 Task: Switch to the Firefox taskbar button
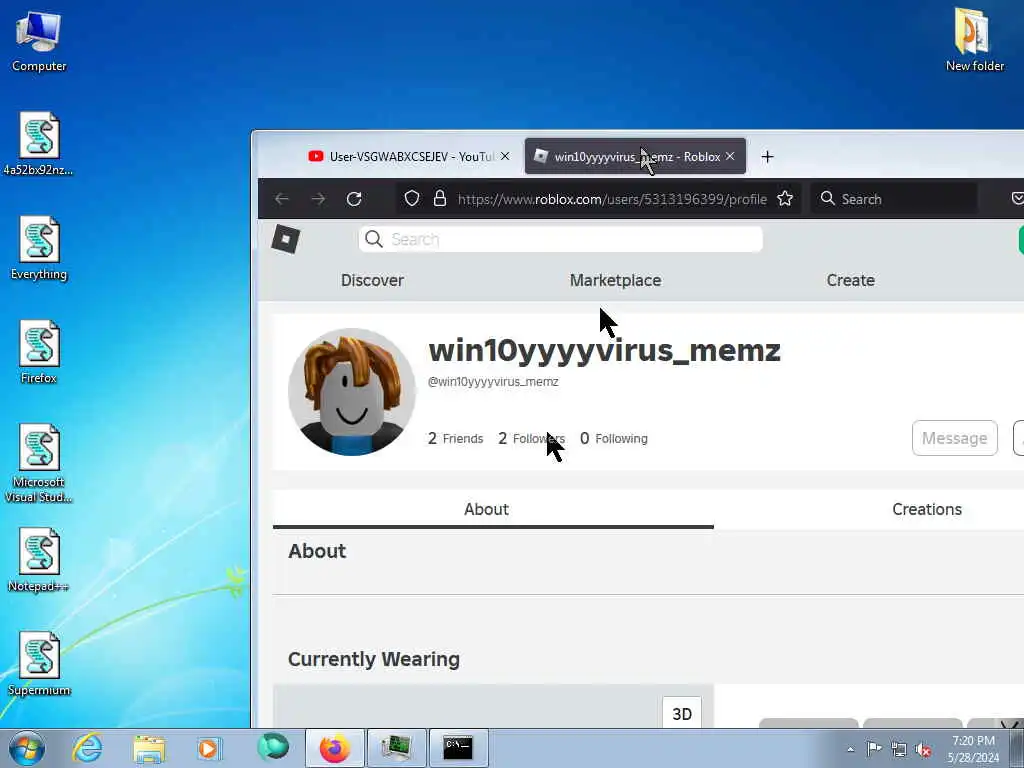click(x=335, y=748)
